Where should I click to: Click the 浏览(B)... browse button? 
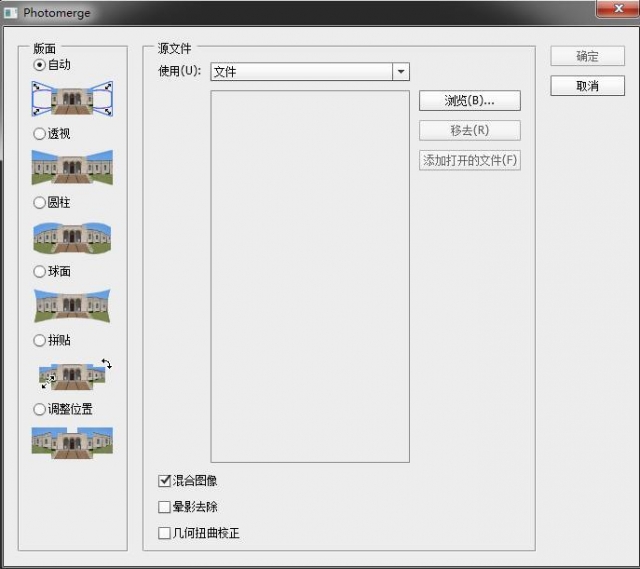tap(470, 100)
